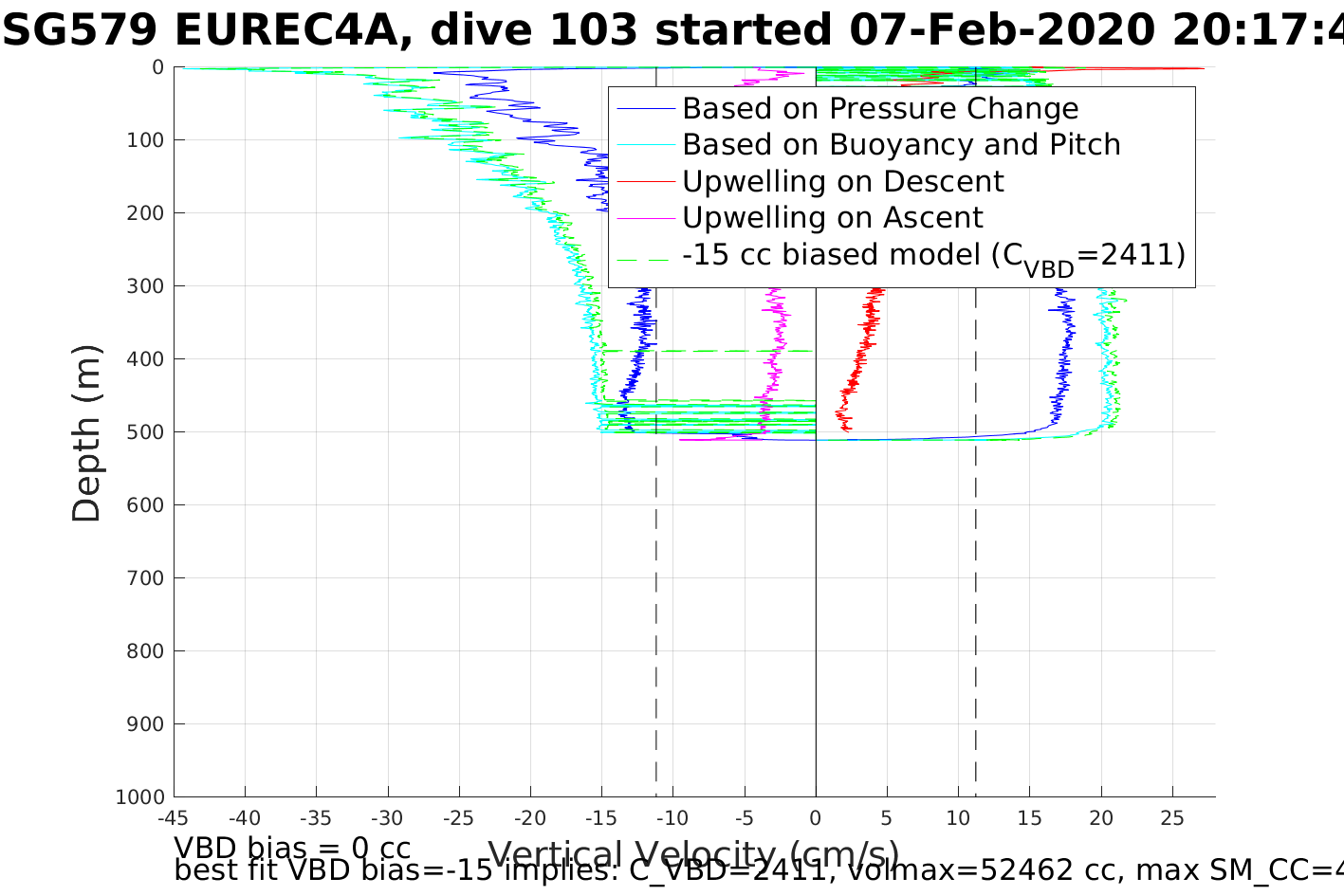Select "Based on Buoyancy and Pitch" legend entry
Screen dimensions: 1344x896
[901, 145]
